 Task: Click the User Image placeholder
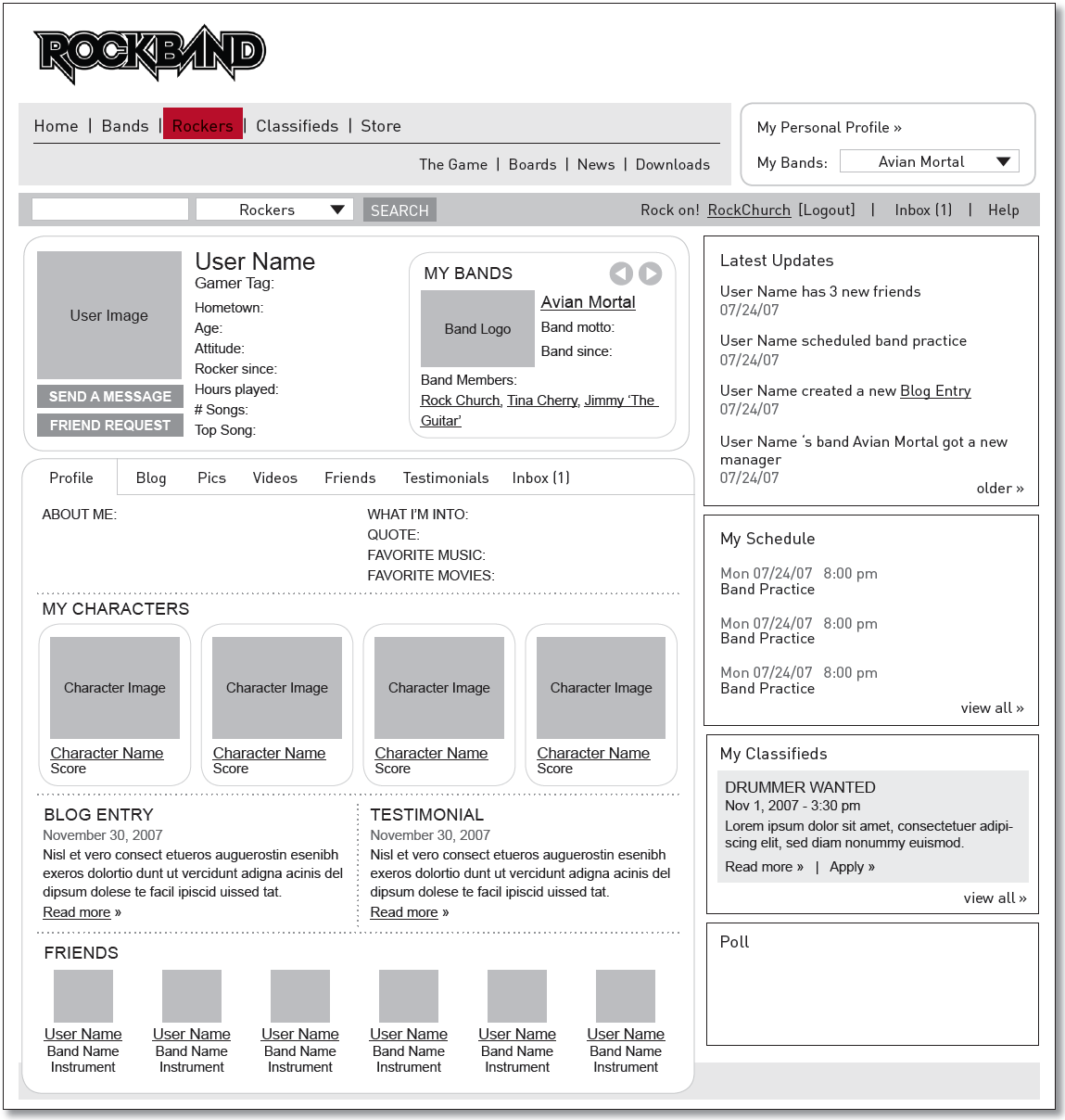(109, 315)
